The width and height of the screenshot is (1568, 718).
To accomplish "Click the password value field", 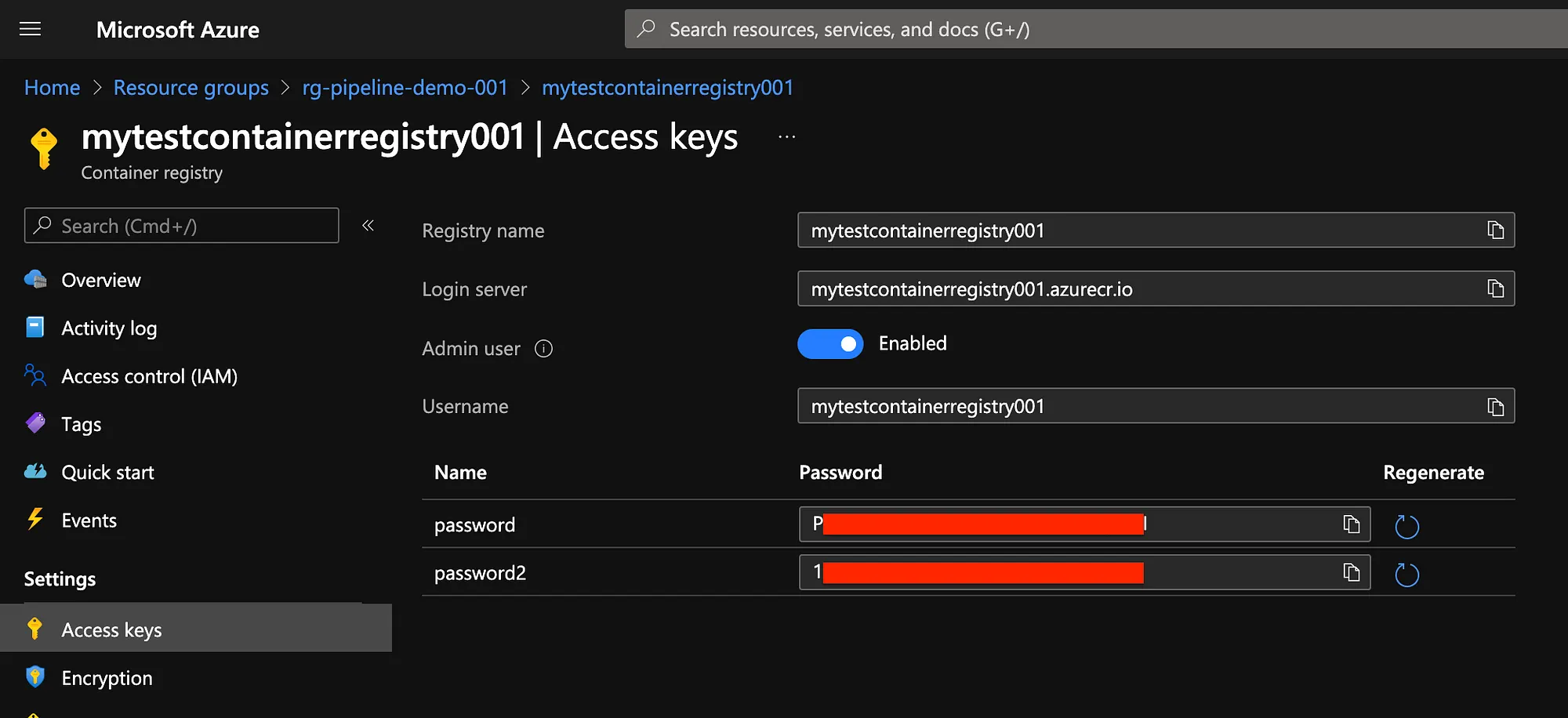I will point(1085,524).
